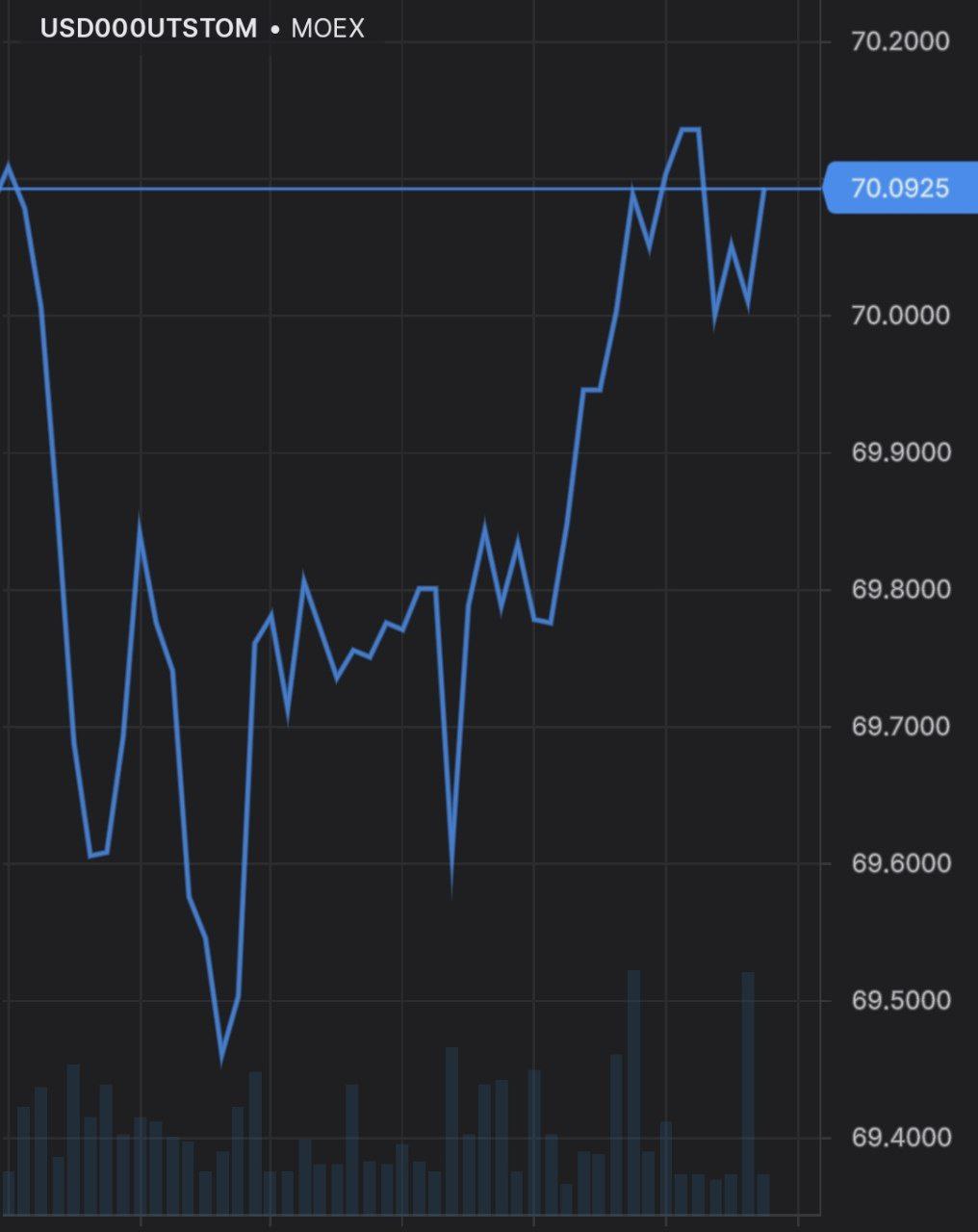
Task: Click the 70.2000 price axis label
Action: 900,41
